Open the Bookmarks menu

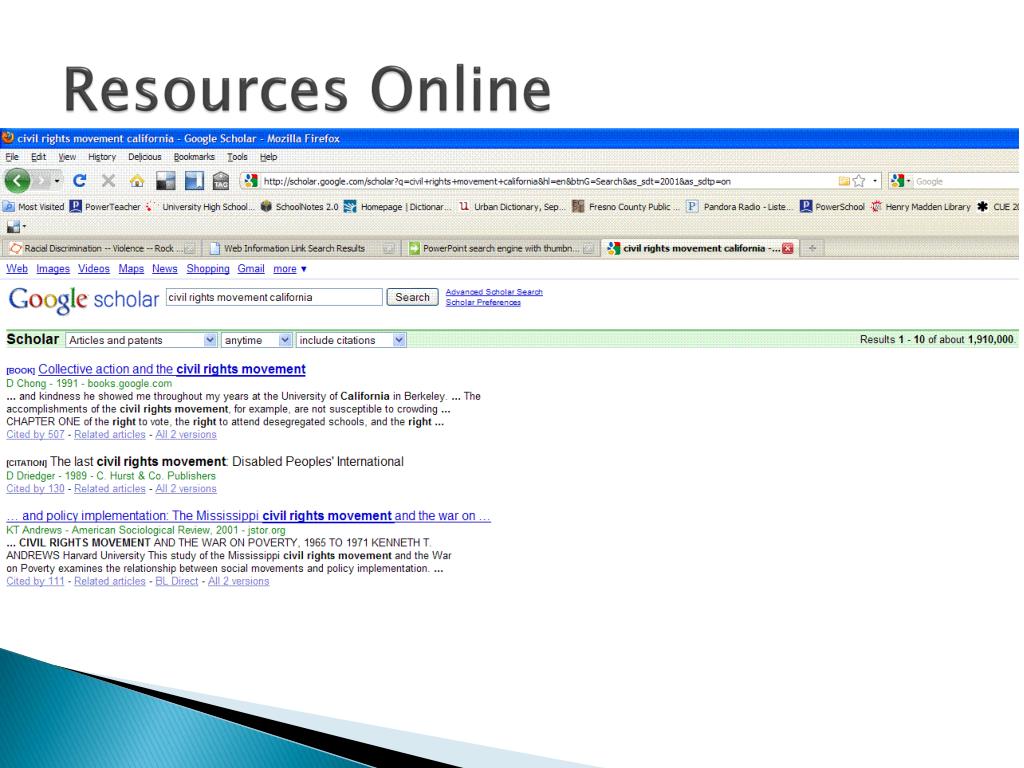pos(194,157)
